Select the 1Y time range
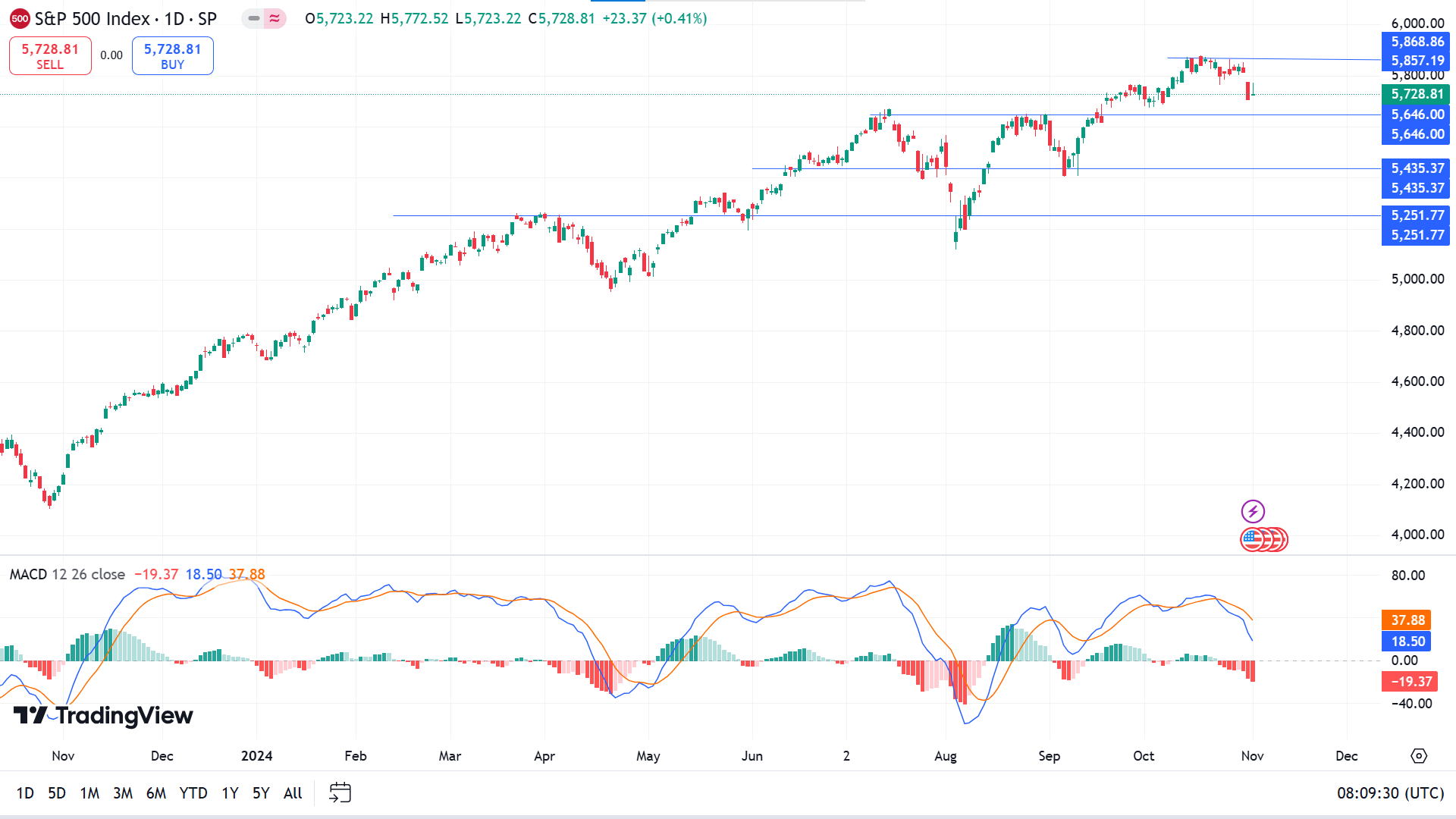1456x819 pixels. (x=230, y=793)
